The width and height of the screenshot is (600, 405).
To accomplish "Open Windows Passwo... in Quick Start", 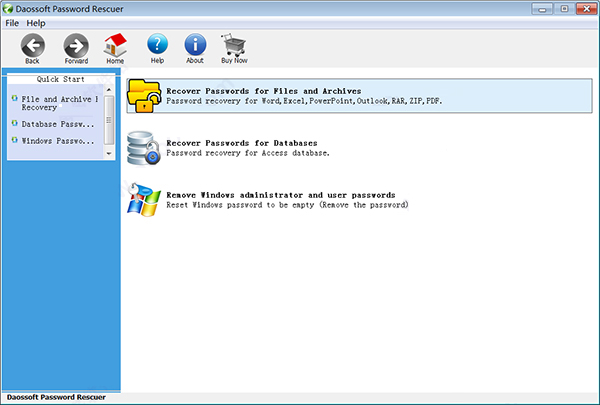I will [x=58, y=141].
